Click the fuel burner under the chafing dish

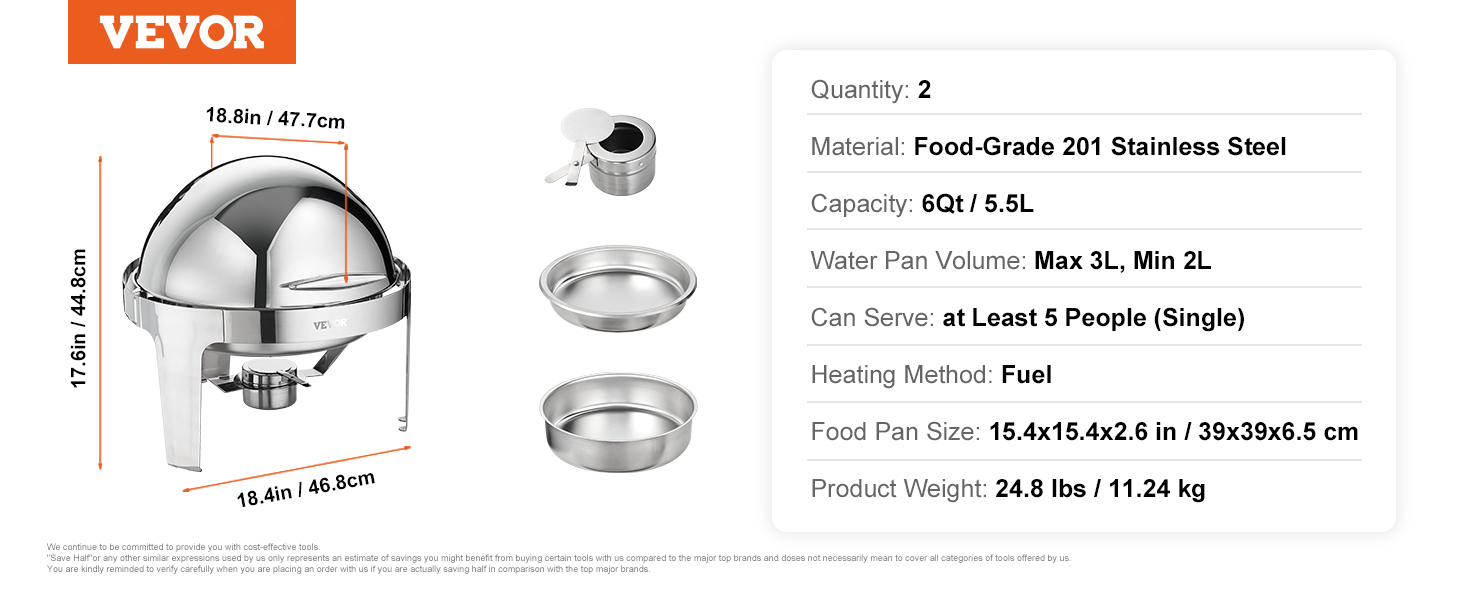[266, 385]
